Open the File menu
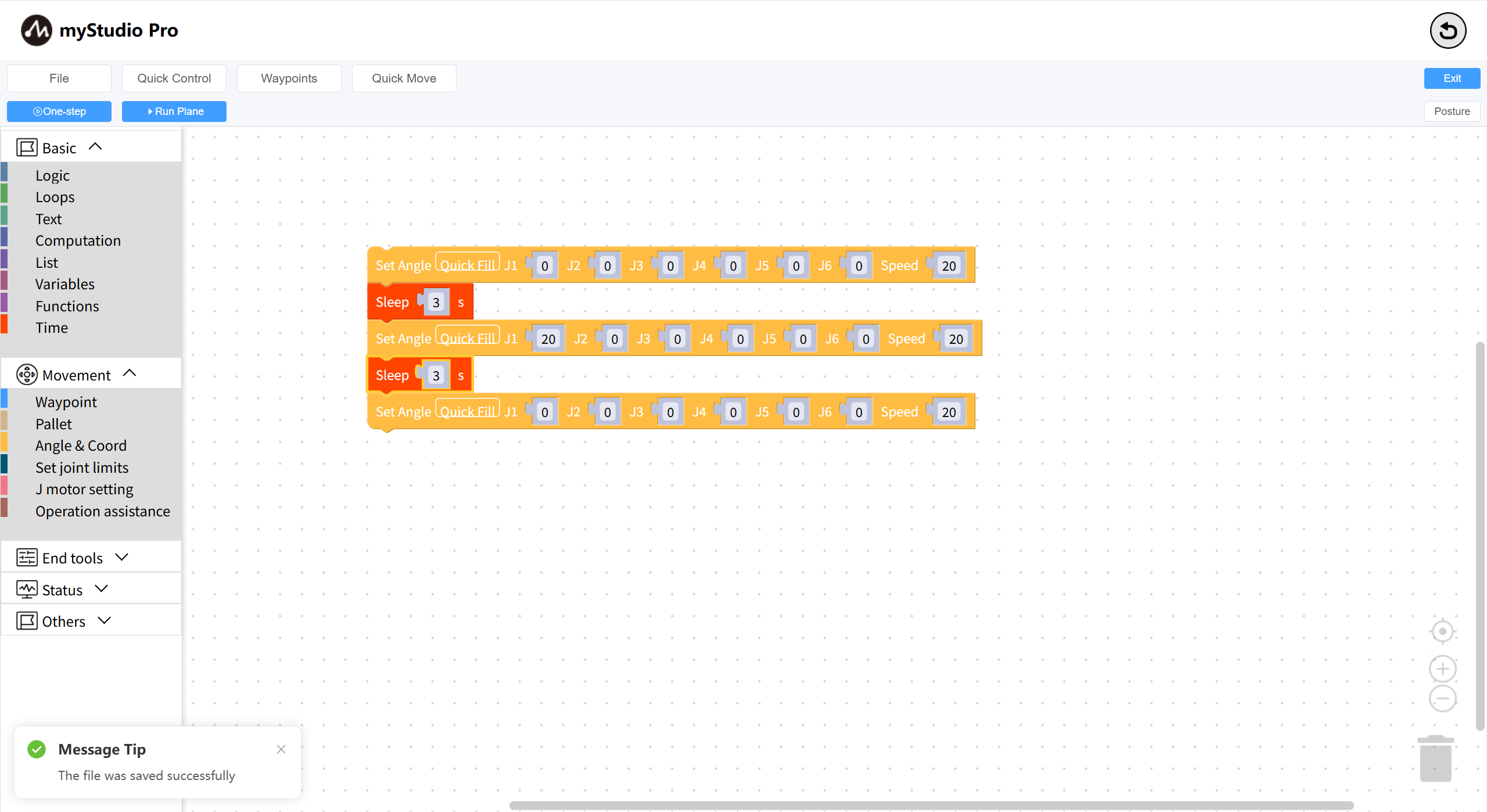1487x812 pixels. pyautogui.click(x=59, y=78)
